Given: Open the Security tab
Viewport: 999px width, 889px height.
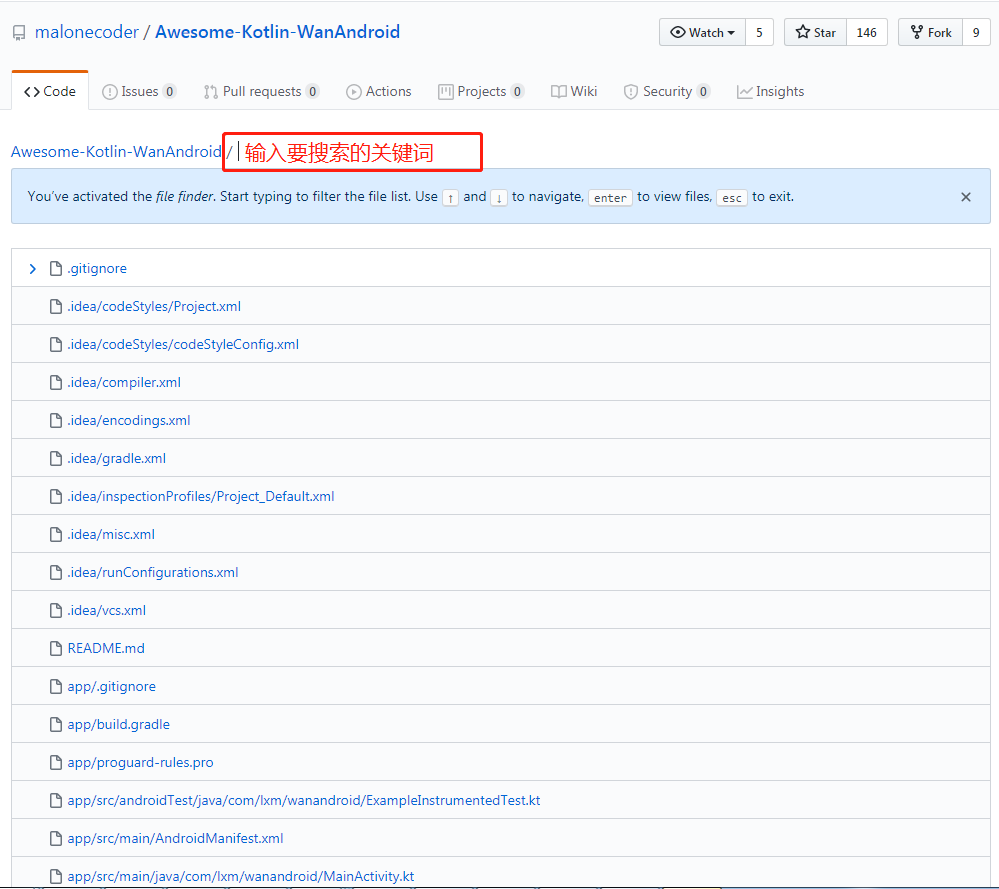Looking at the screenshot, I should (x=666, y=91).
